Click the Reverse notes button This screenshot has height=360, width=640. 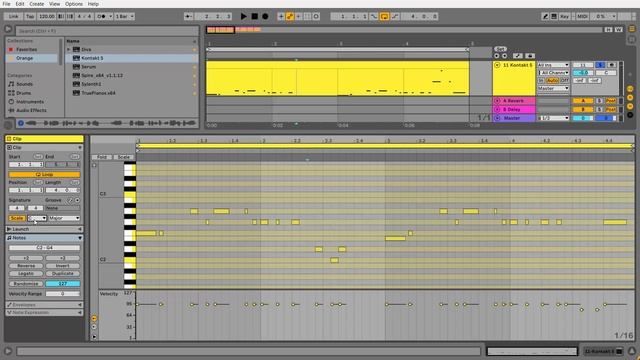coord(26,266)
